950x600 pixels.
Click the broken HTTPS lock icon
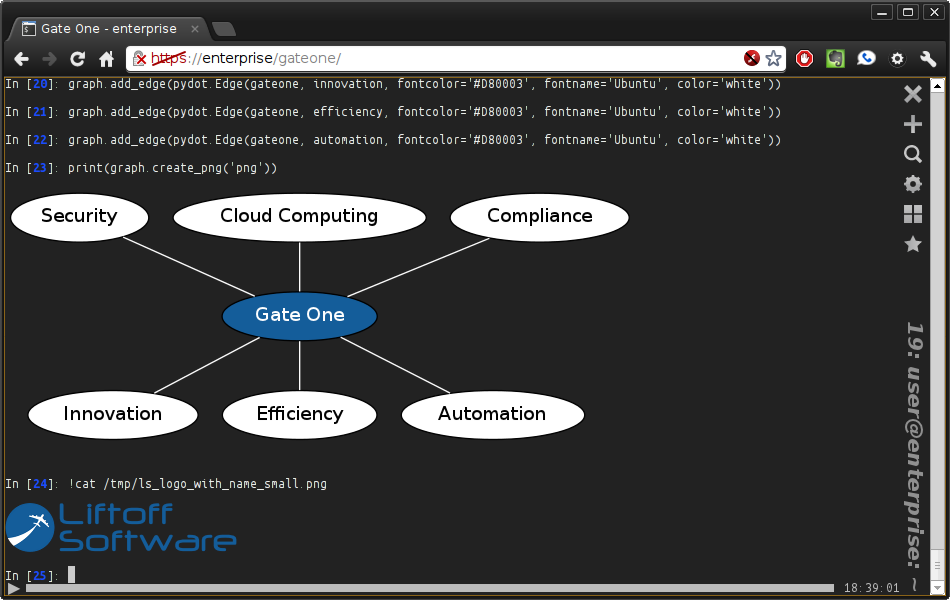140,59
